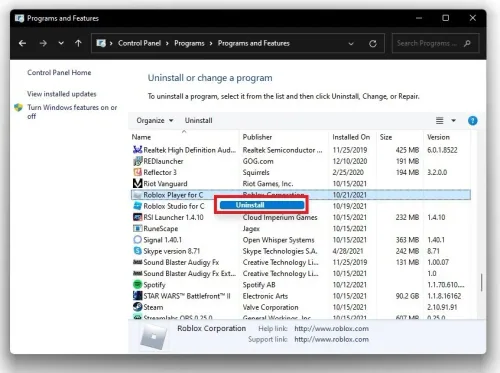Click the program list vertical scrollbar thumb
The image size is (500, 373).
tap(481, 283)
